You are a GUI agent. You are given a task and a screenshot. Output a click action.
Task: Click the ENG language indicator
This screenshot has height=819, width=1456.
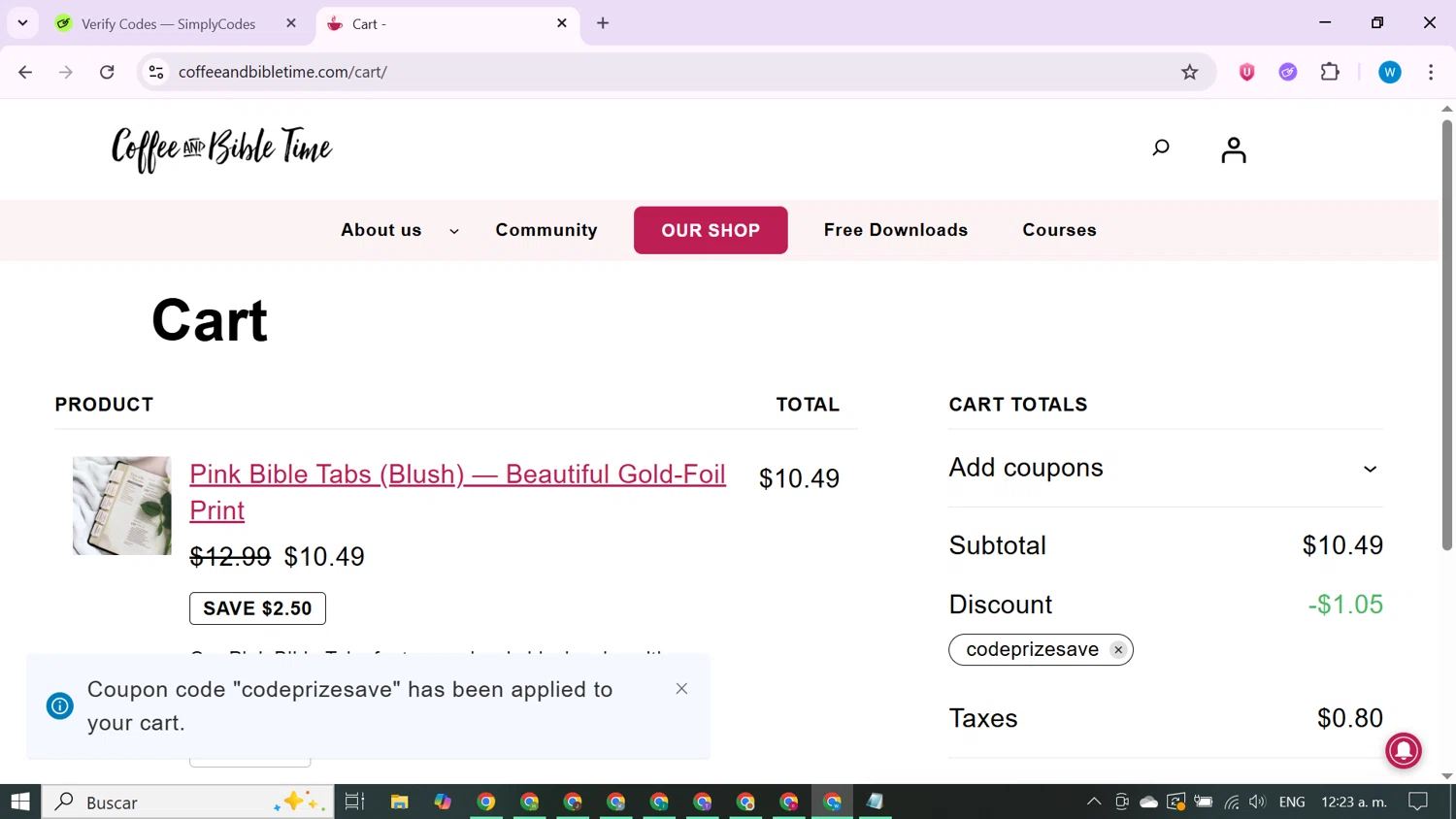point(1292,802)
